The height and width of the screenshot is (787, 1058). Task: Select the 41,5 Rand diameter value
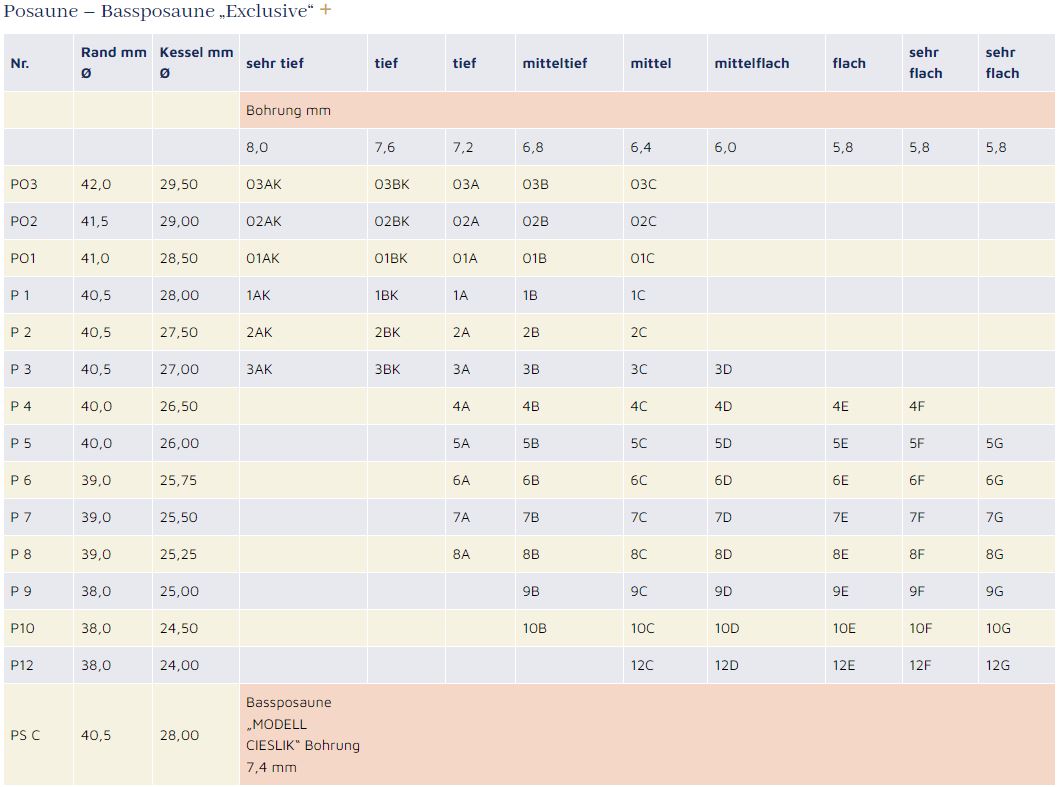click(95, 221)
